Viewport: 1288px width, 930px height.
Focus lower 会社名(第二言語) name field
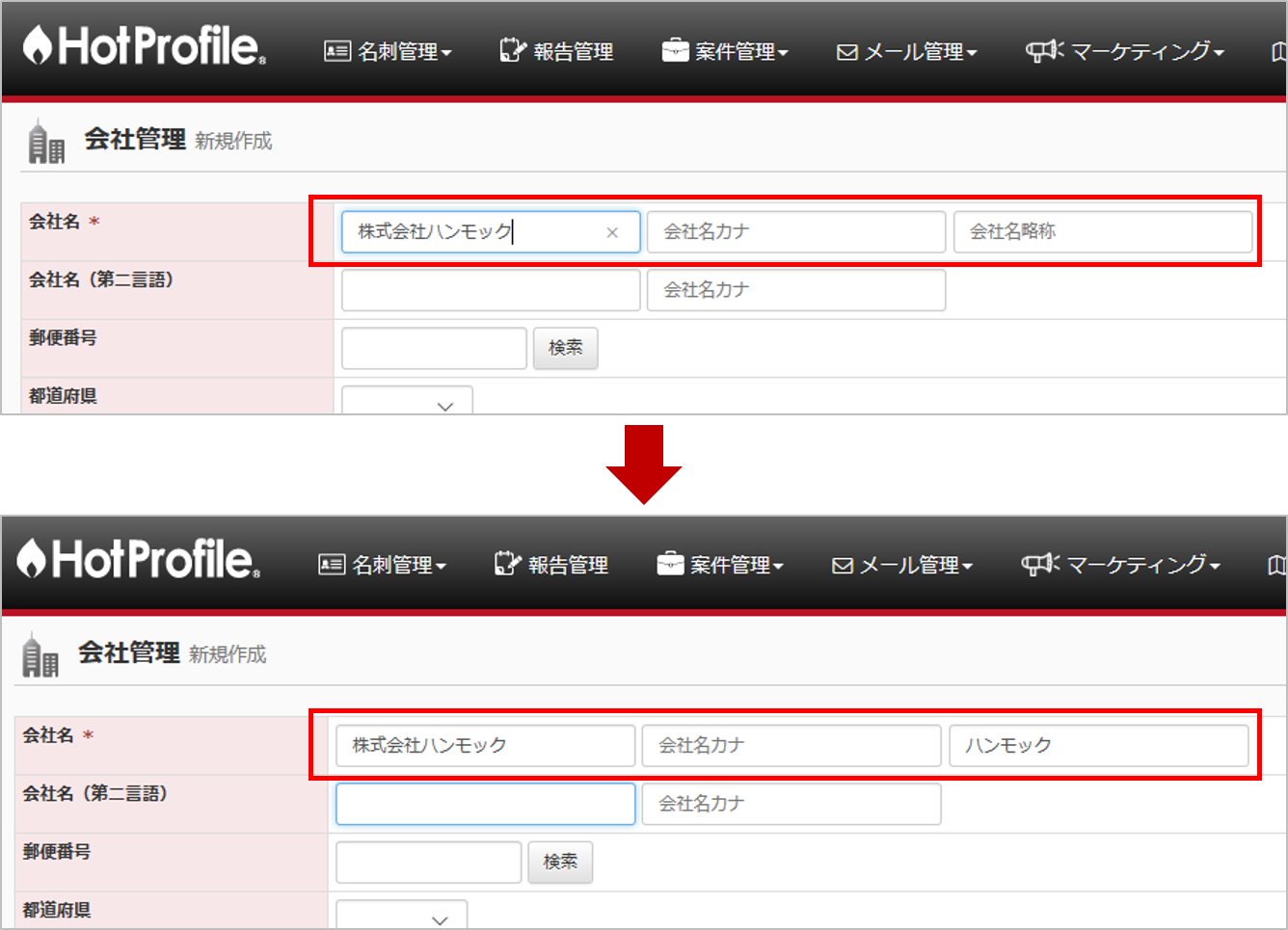click(x=485, y=804)
